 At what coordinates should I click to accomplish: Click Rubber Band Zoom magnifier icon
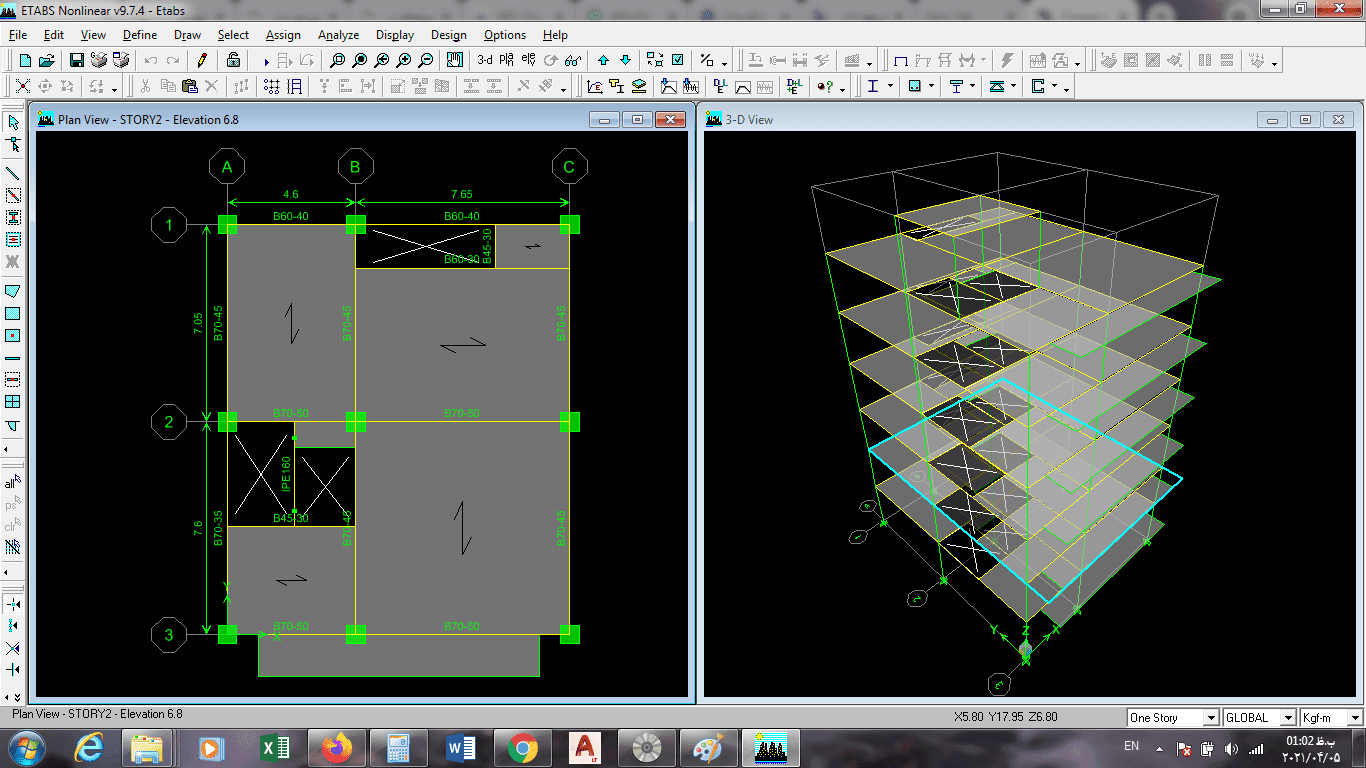pos(338,60)
